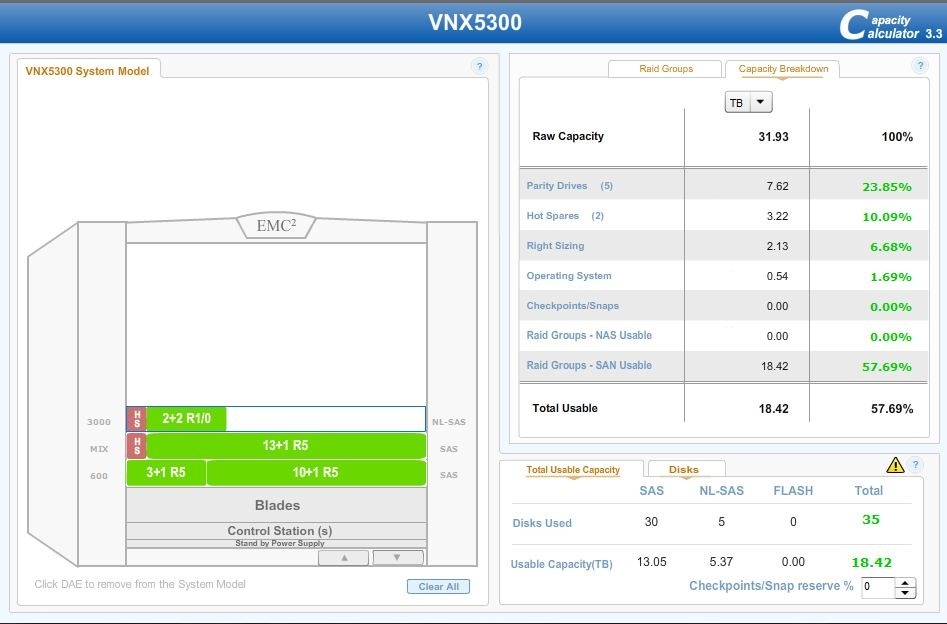Click the Hot Spares row label

[565, 216]
